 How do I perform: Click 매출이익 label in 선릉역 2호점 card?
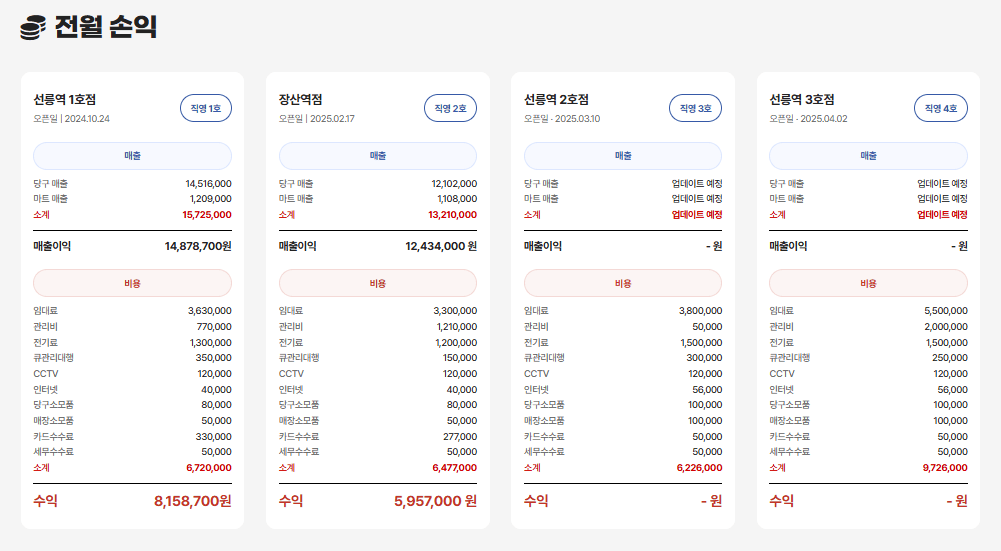coord(543,246)
